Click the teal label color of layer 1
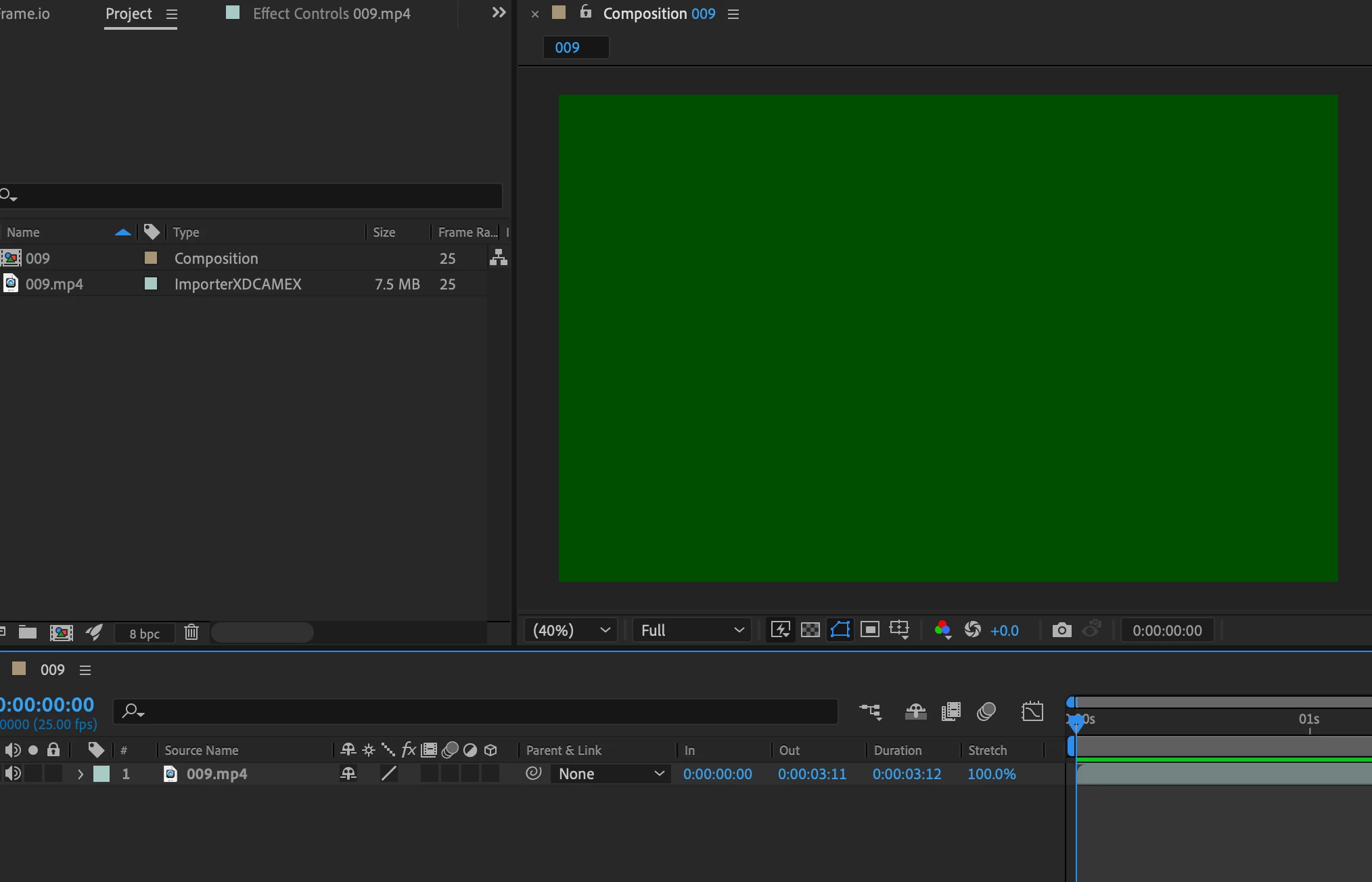This screenshot has width=1372, height=882. (x=101, y=774)
